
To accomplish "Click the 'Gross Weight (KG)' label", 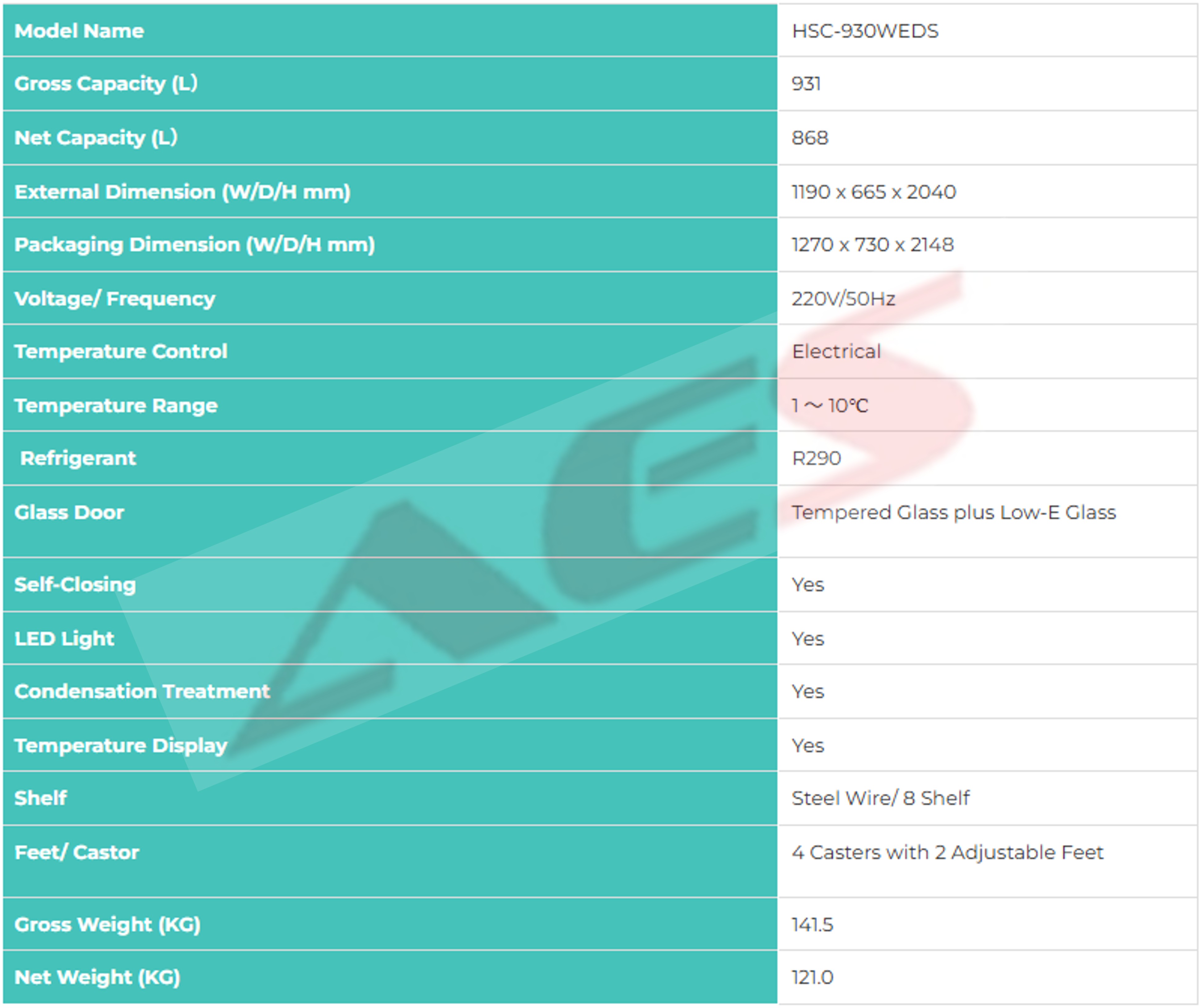I will 108,924.
